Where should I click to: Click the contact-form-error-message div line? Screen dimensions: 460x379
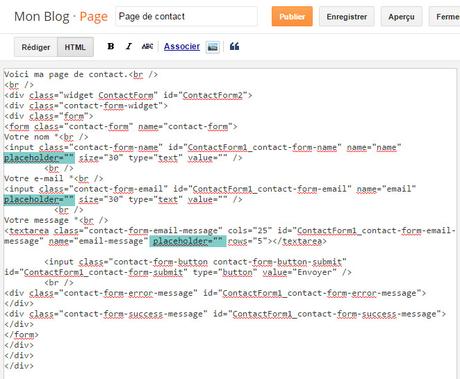point(215,293)
